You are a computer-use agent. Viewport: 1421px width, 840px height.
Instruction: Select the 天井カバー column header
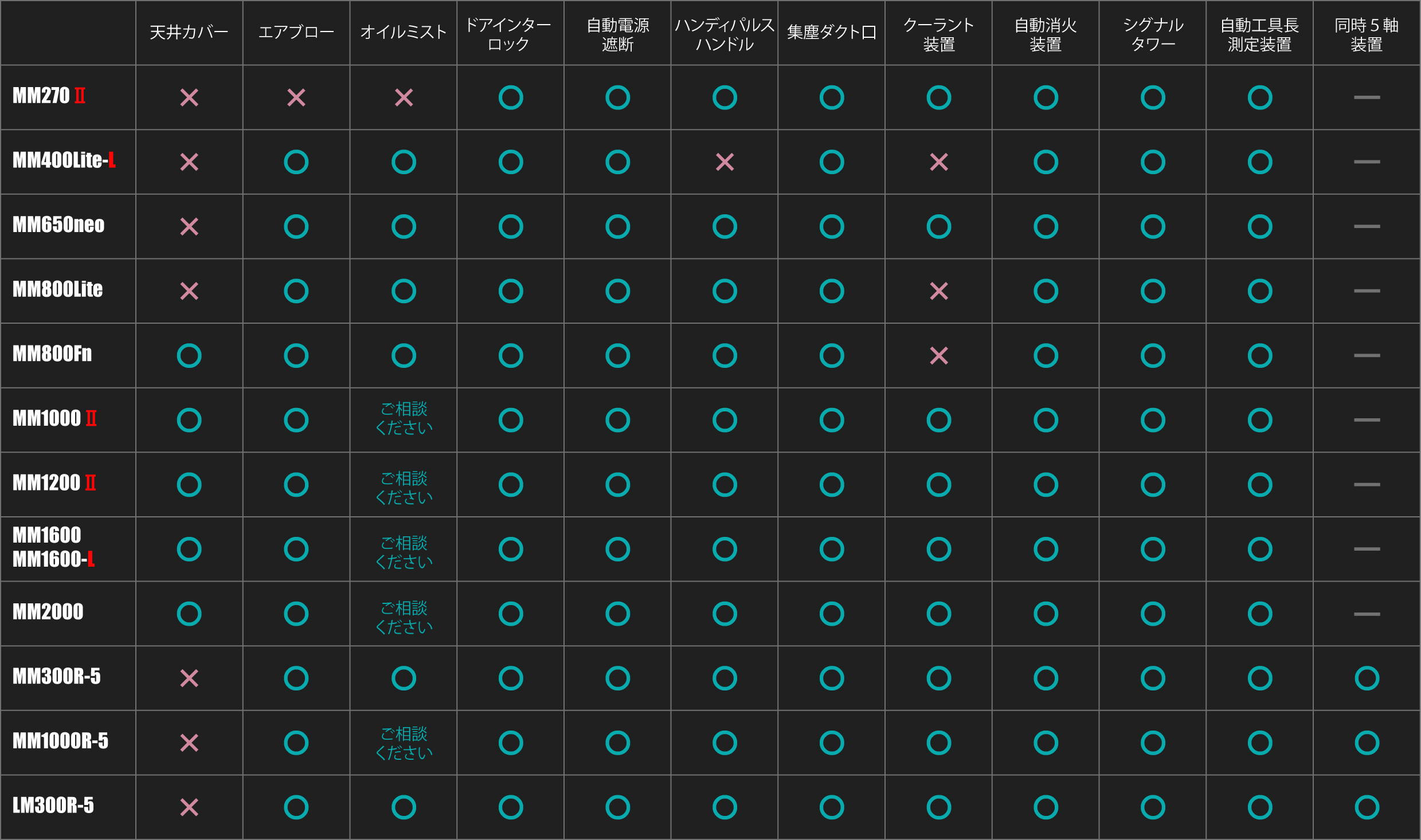tap(189, 33)
